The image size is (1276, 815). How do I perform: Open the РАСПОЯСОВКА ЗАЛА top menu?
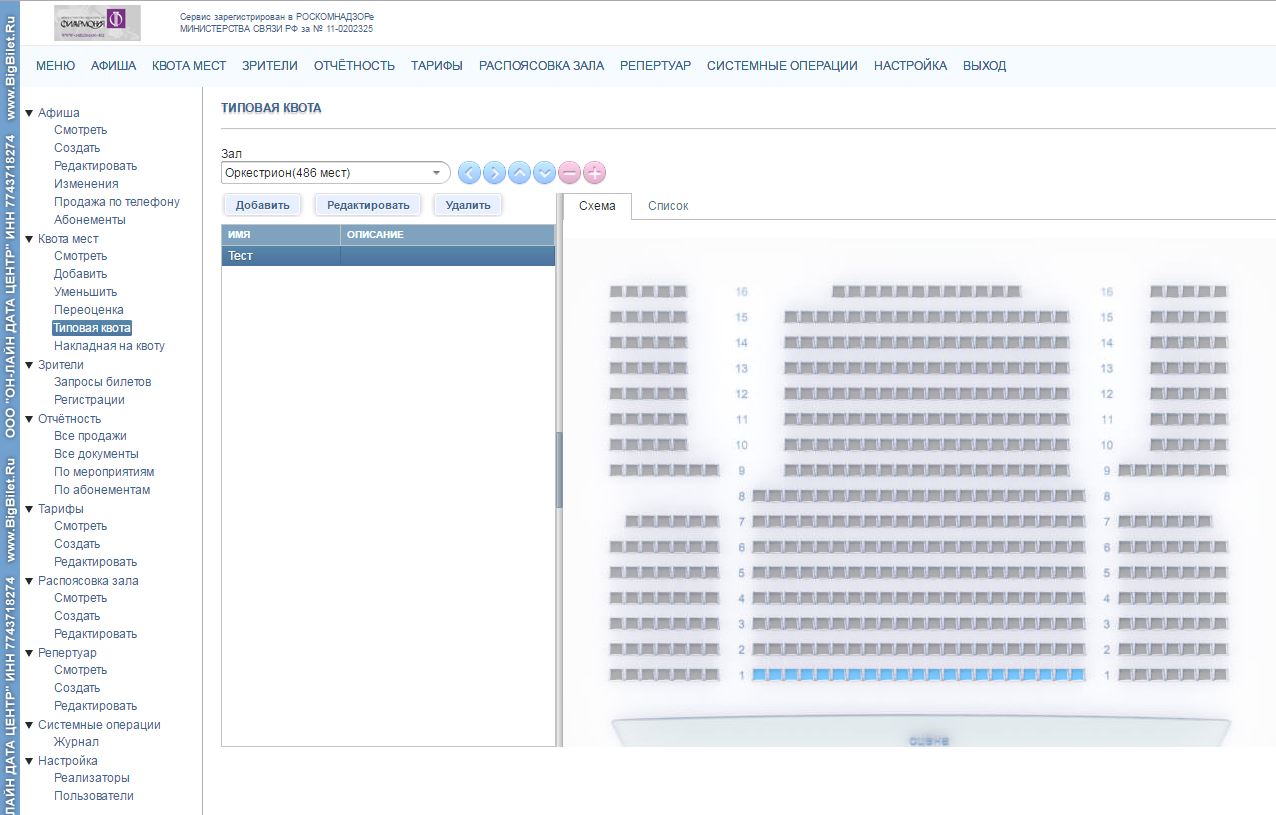point(541,66)
